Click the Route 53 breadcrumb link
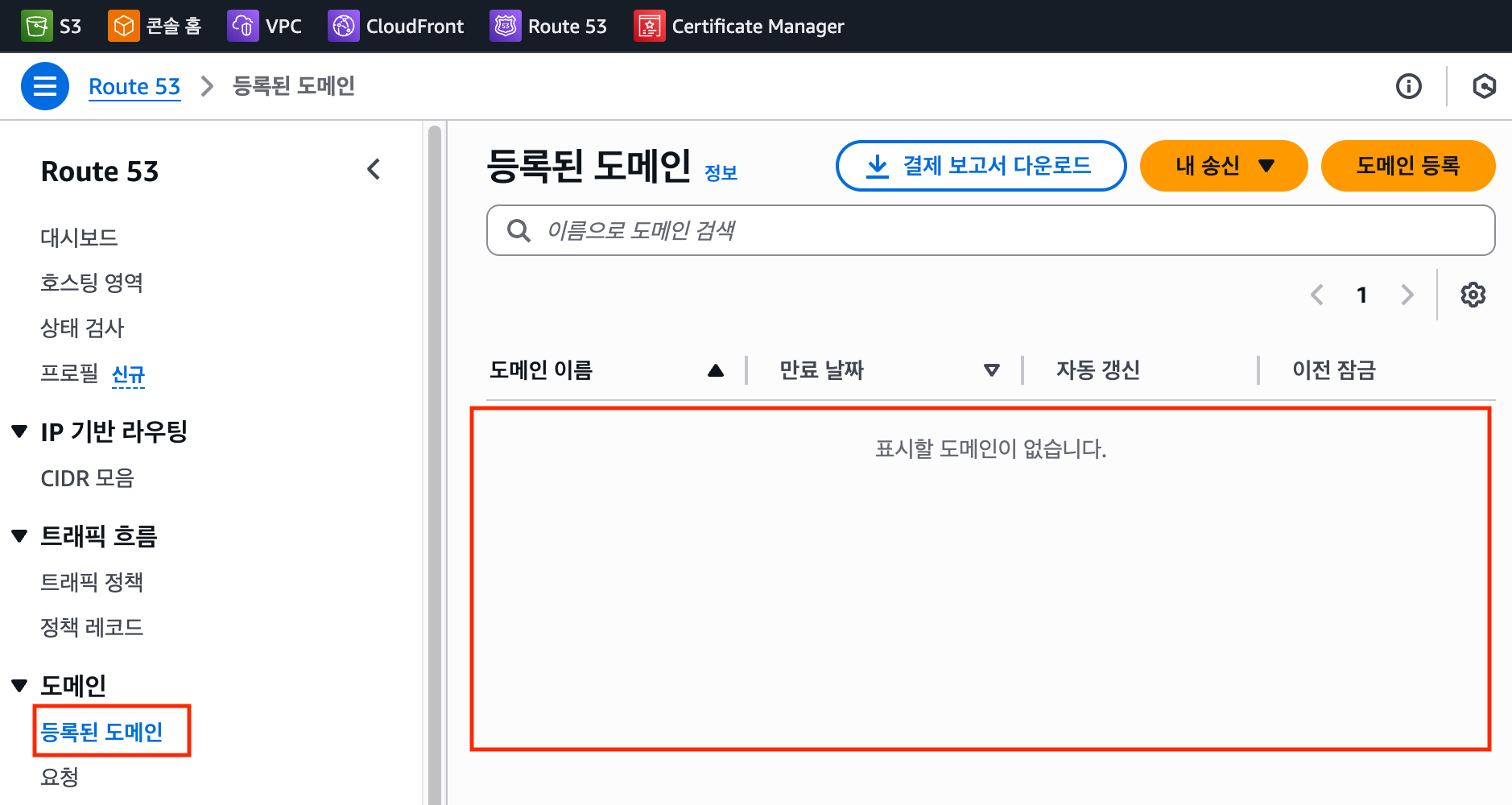Viewport: 1512px width, 805px height. 134,86
